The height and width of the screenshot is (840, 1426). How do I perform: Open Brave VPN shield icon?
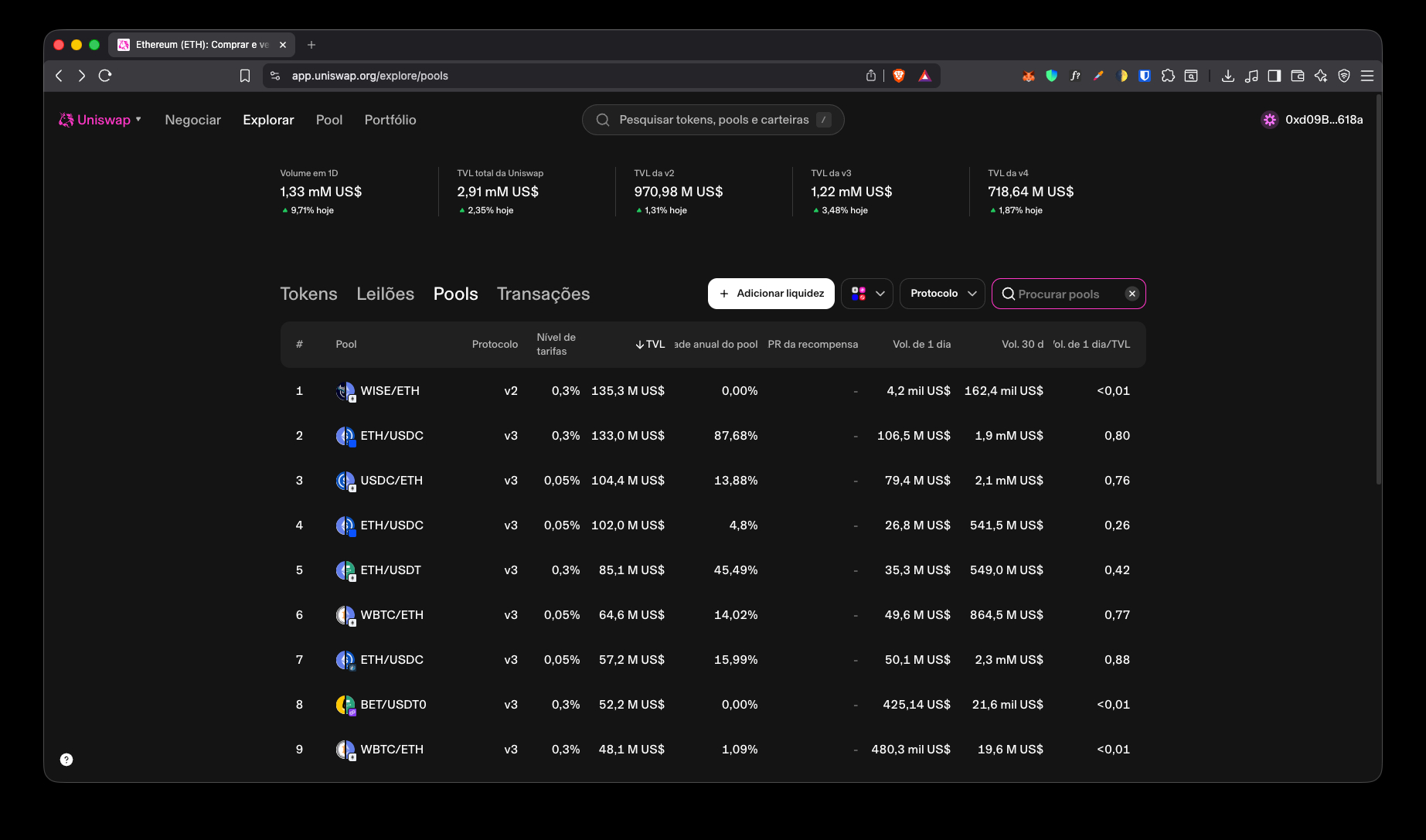(1344, 76)
